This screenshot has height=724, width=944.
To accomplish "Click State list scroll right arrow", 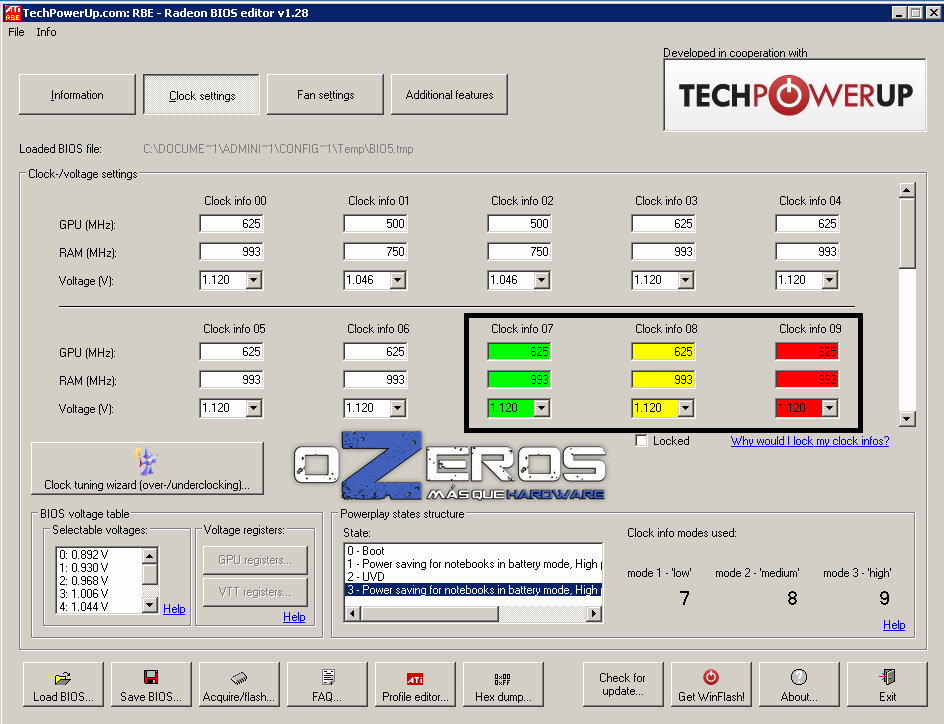I will coord(594,613).
